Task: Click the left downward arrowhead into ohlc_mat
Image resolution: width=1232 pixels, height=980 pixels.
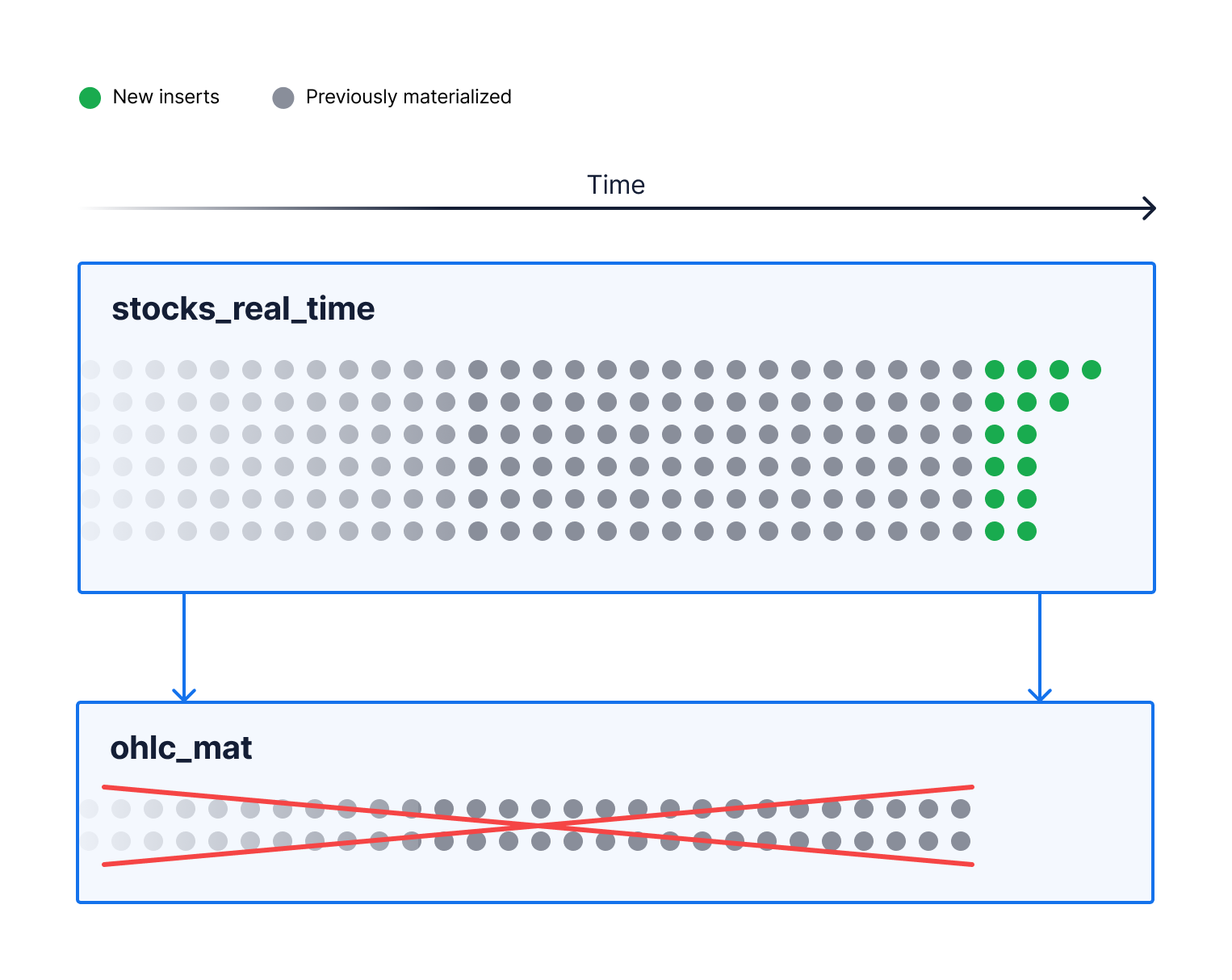Action: tap(184, 694)
